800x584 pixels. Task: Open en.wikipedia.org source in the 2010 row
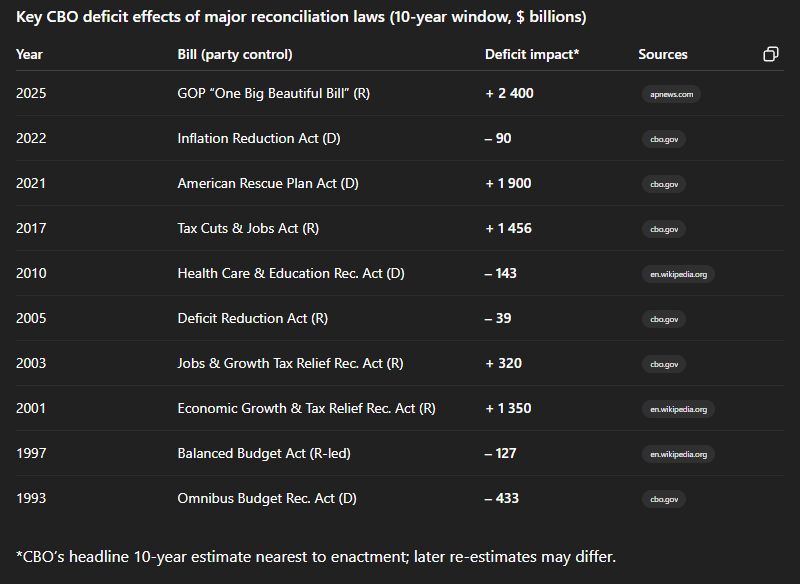click(x=678, y=274)
